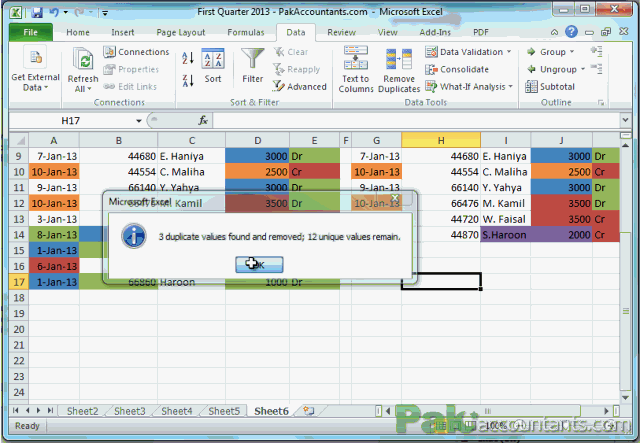Click cell H14 with value 44870
640x443 pixels.
tap(441, 235)
